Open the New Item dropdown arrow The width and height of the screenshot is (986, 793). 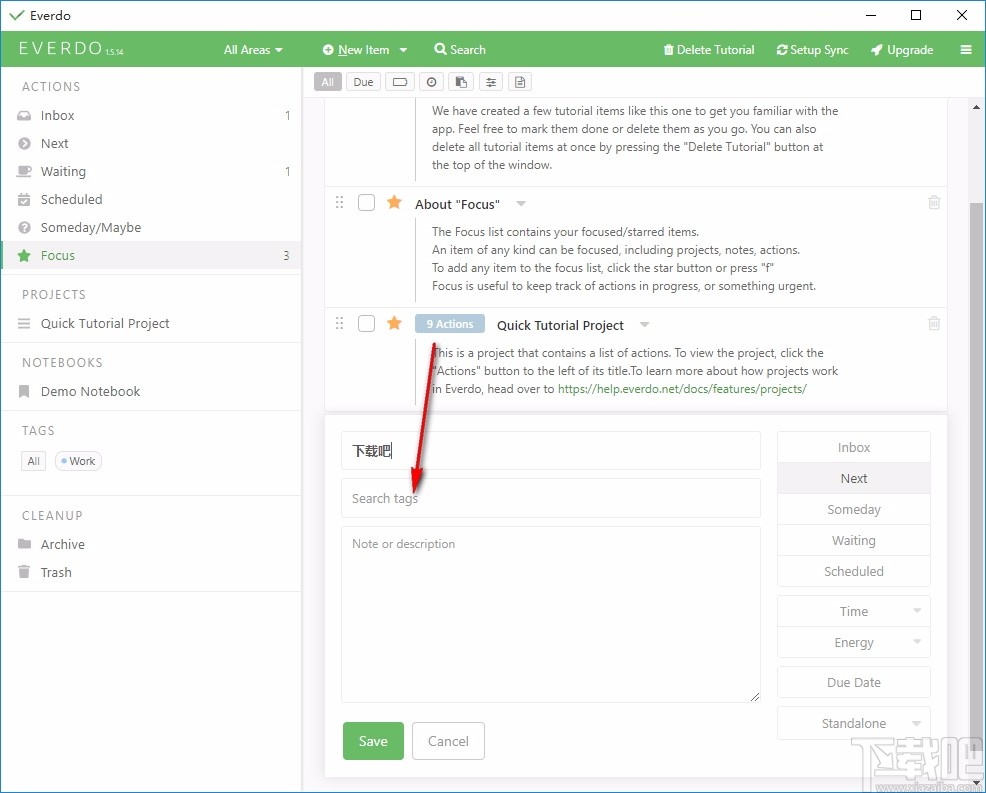(403, 50)
